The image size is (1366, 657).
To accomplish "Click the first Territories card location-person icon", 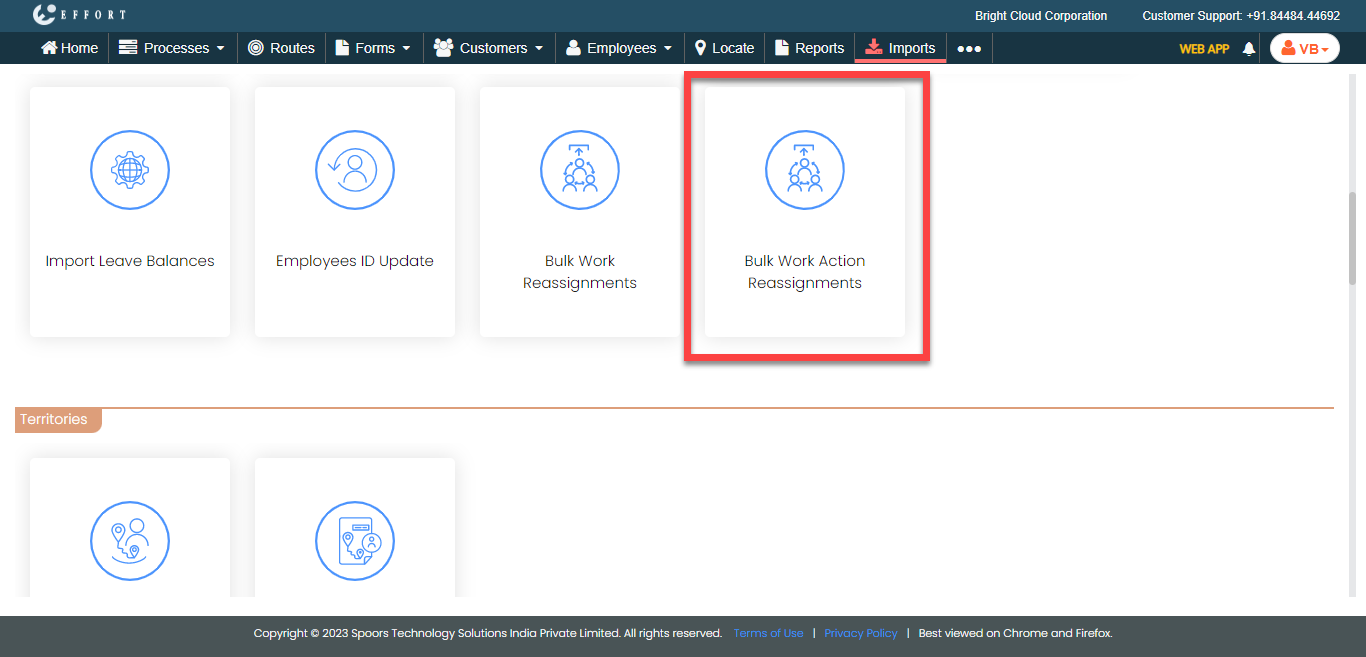I will click(130, 540).
